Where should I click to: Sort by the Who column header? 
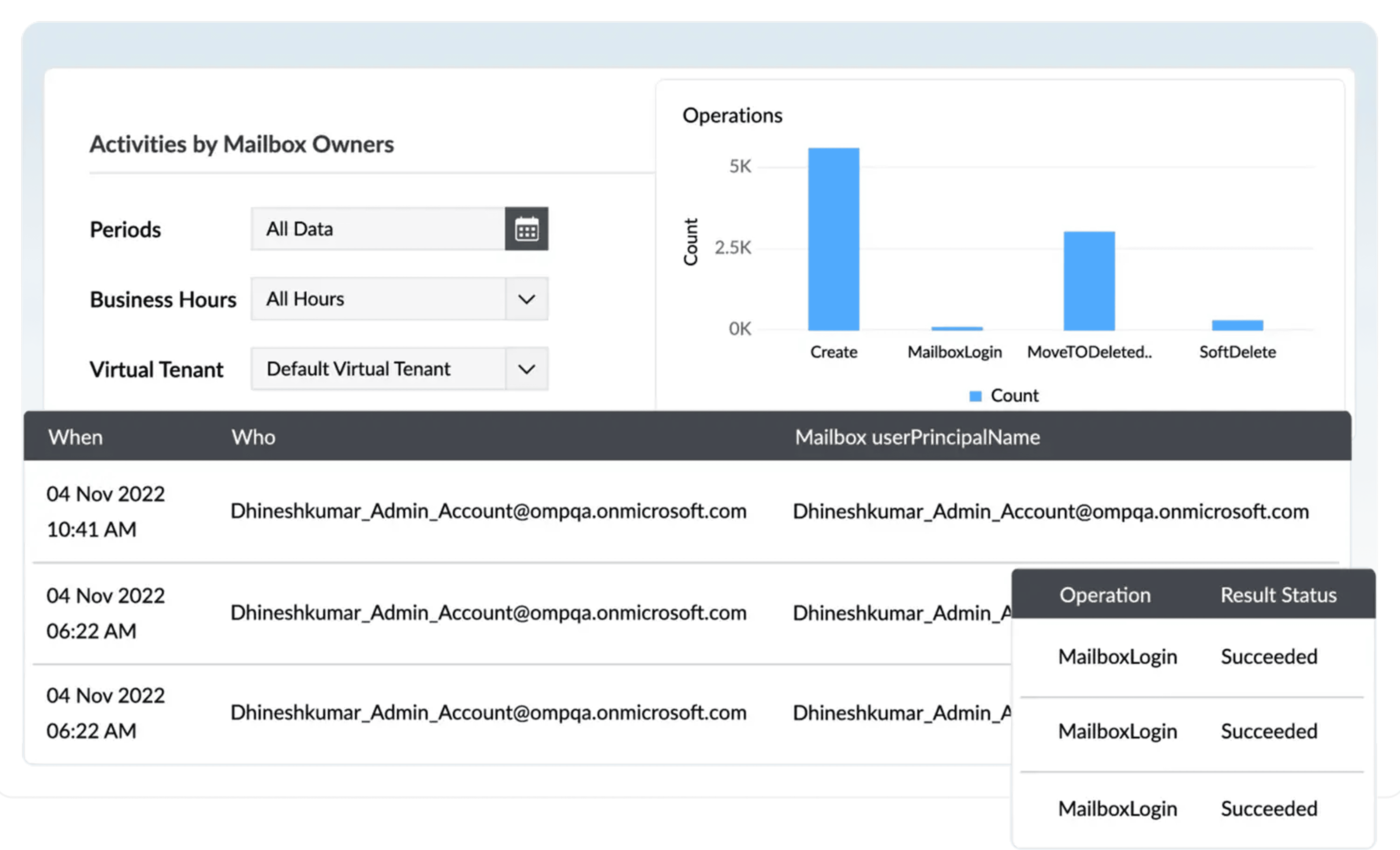click(253, 437)
